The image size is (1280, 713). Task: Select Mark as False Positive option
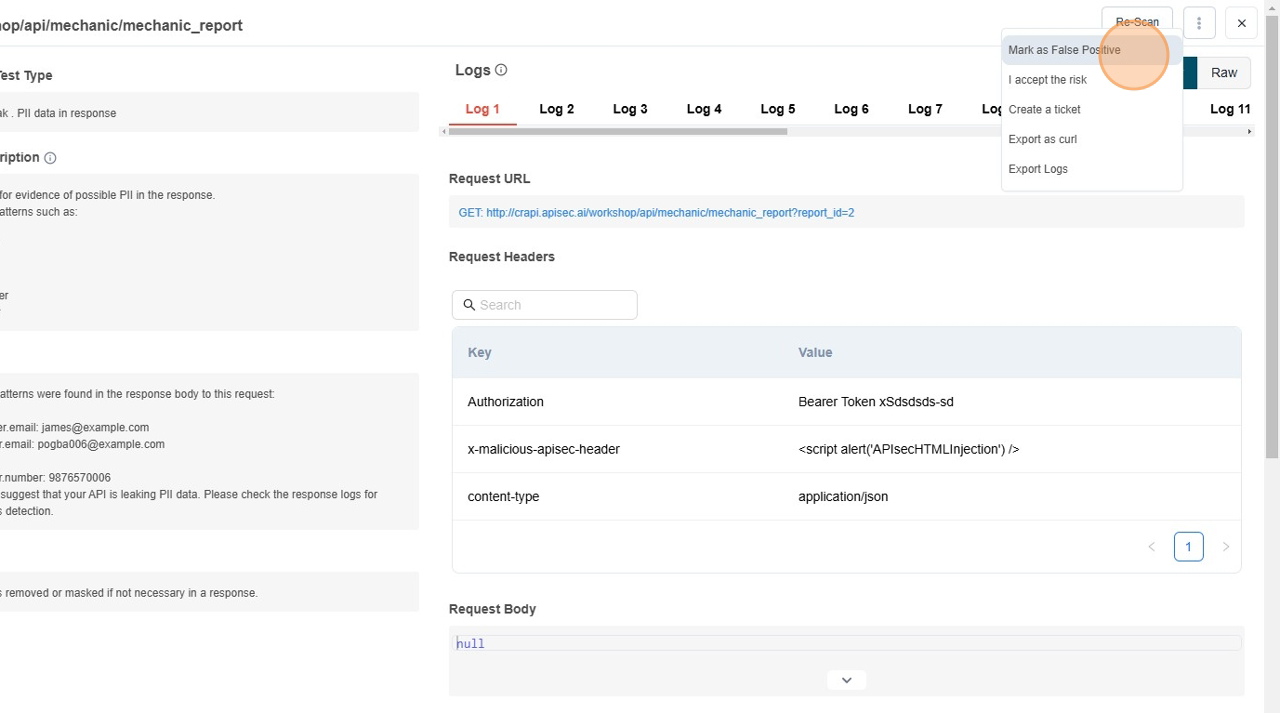tap(1064, 50)
